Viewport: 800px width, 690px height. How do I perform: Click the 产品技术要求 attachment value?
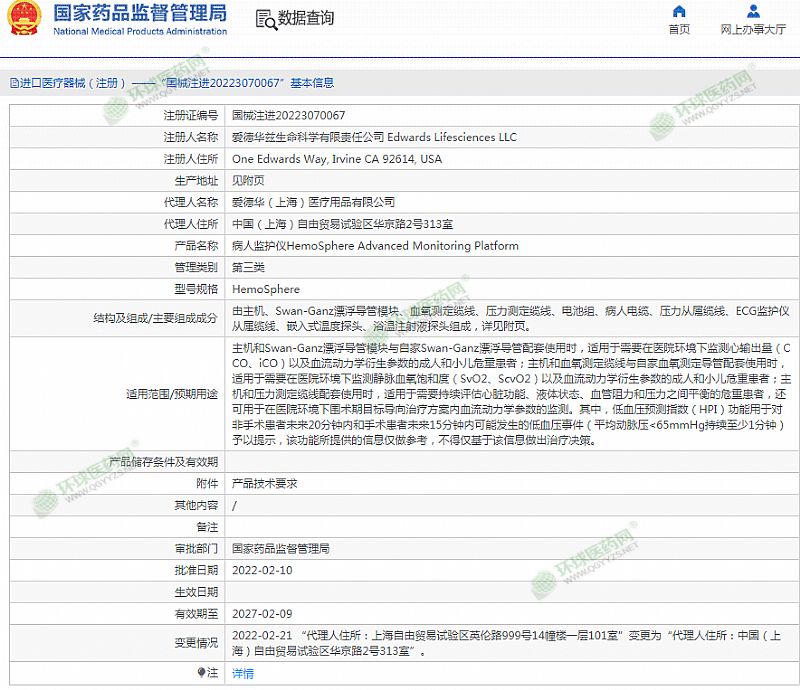(264, 483)
